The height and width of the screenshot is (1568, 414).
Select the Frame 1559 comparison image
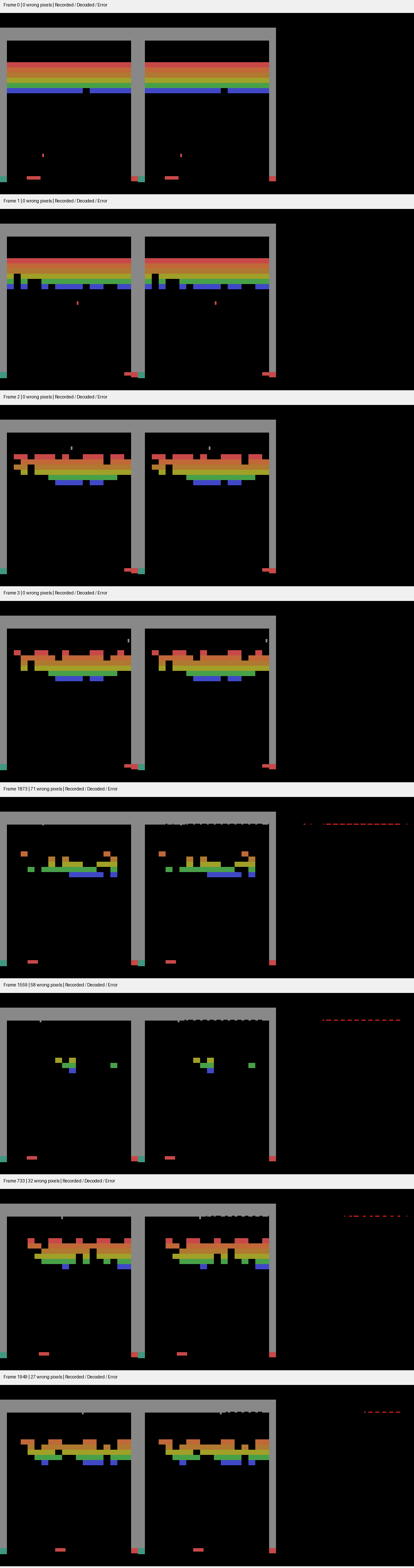pos(207,1084)
